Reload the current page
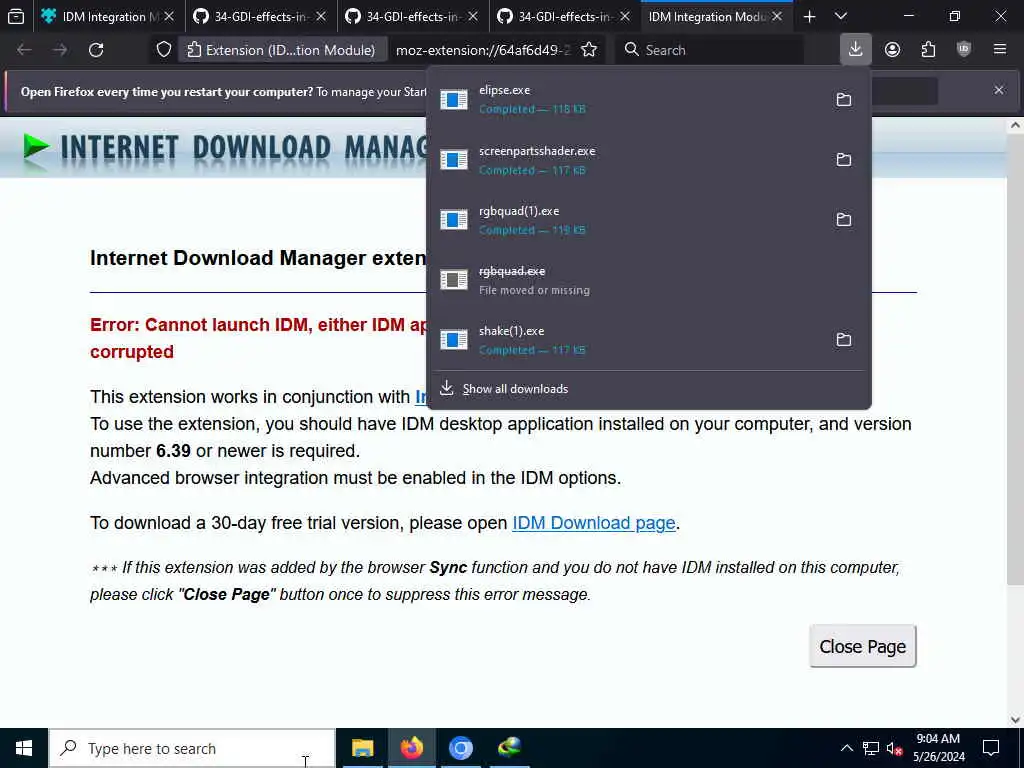The height and width of the screenshot is (768, 1024). 96,50
